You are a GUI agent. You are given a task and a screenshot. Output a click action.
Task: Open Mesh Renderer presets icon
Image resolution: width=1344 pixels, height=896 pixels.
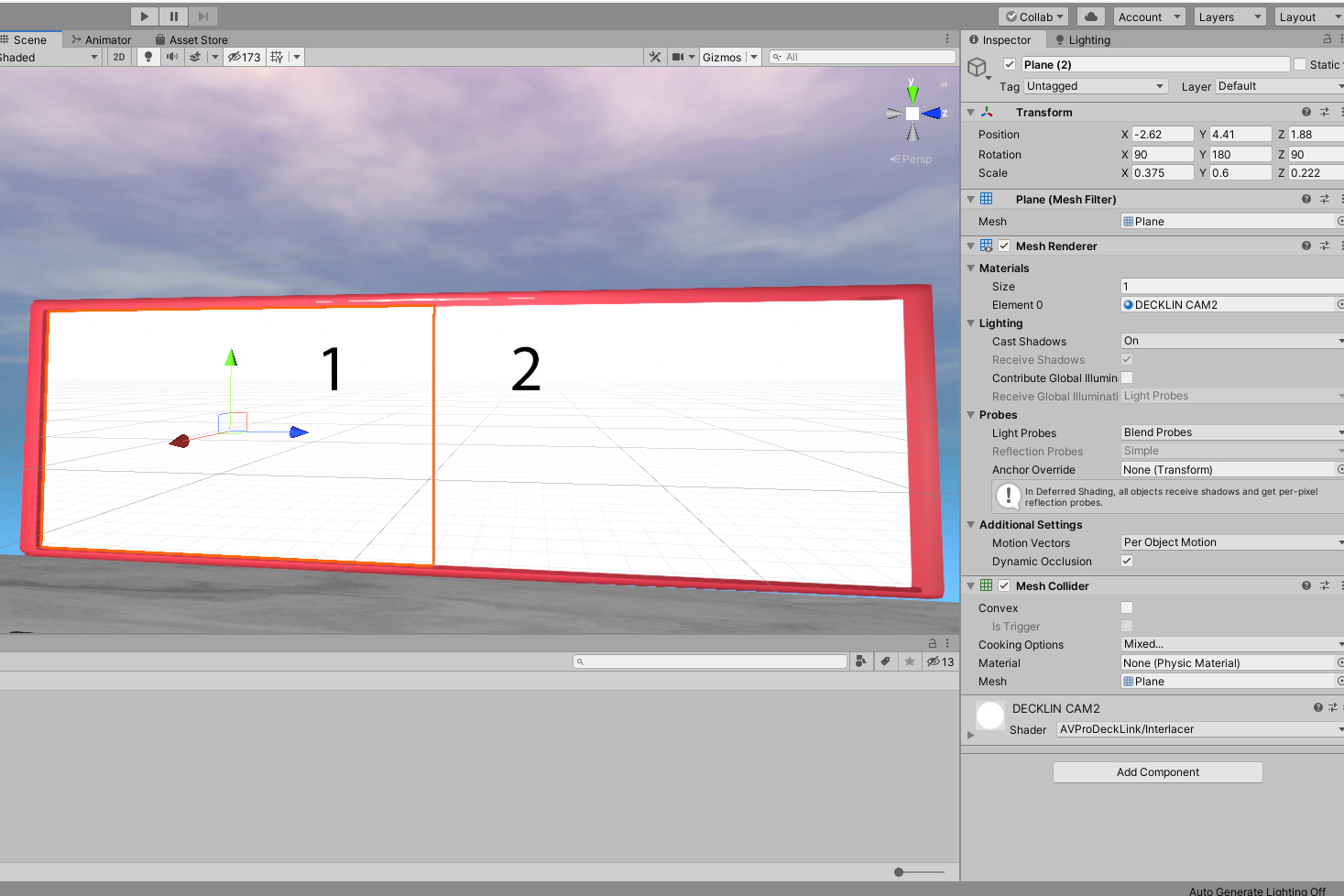click(1325, 246)
